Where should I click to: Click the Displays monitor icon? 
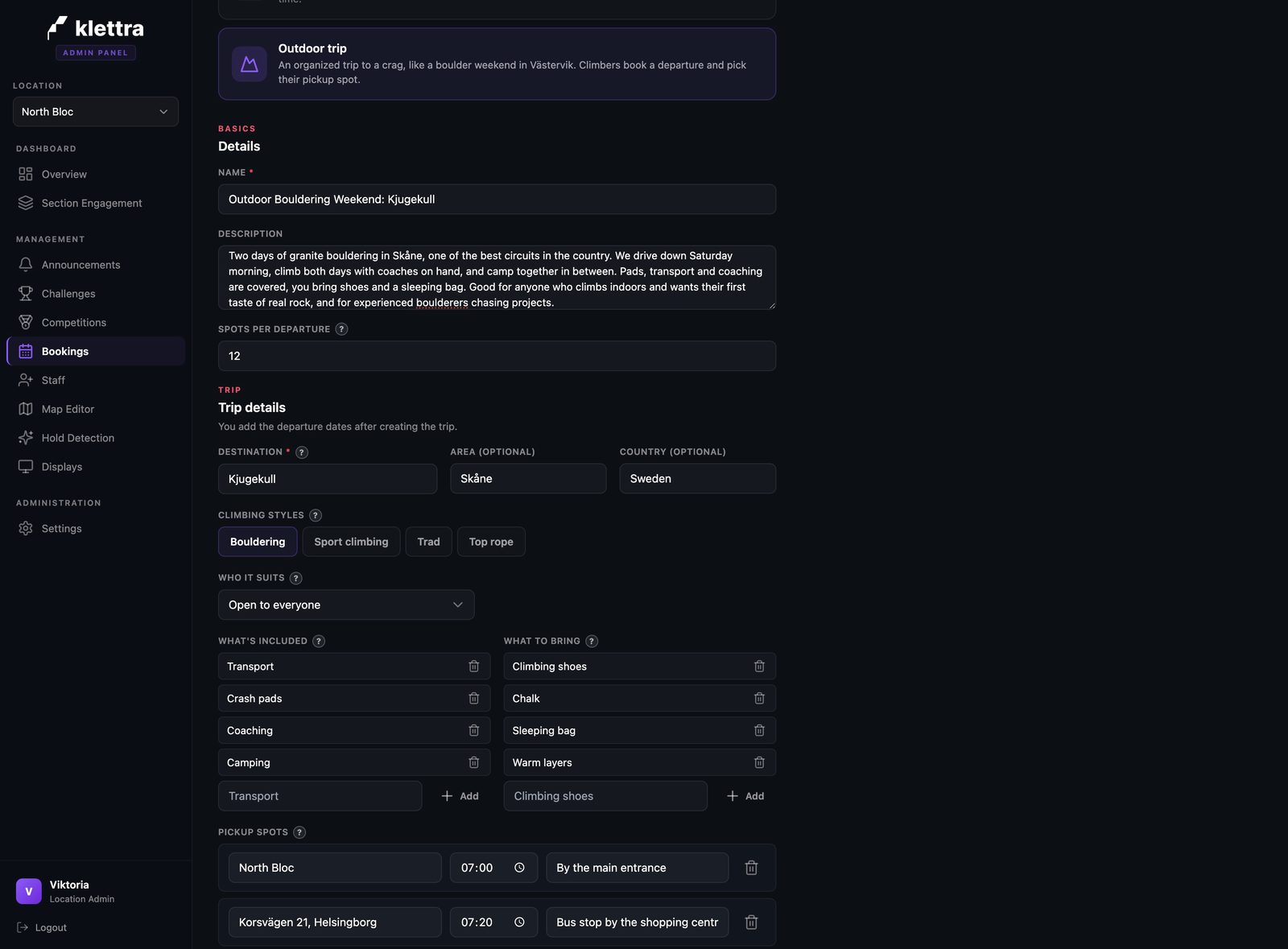pyautogui.click(x=26, y=467)
